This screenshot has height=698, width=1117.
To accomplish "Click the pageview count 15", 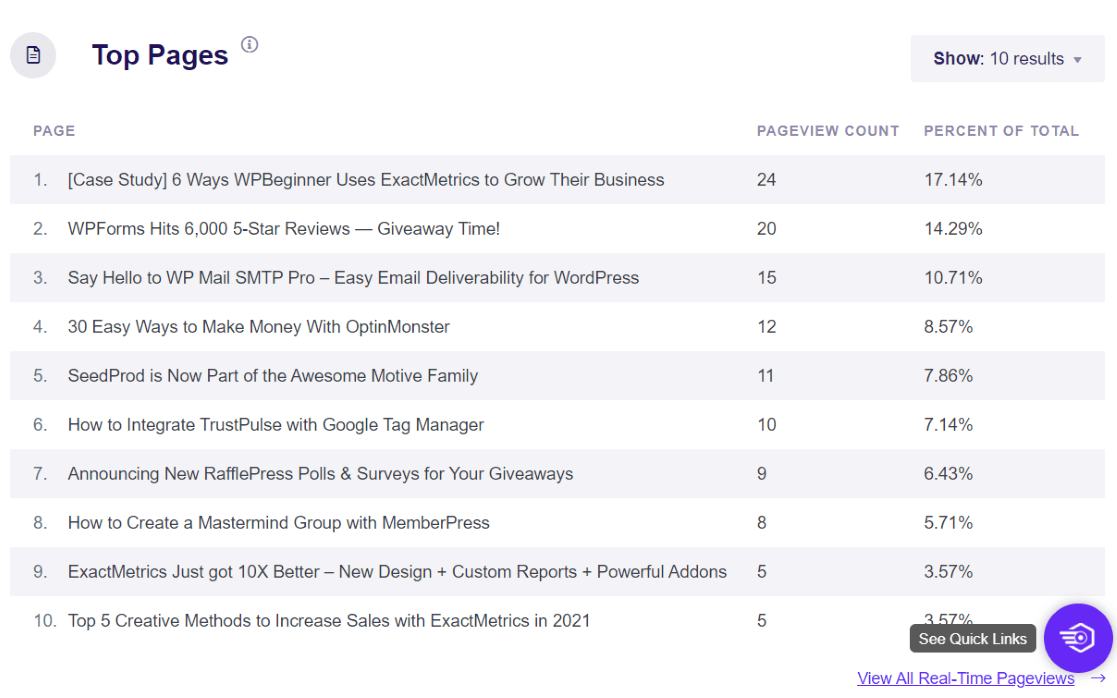I will [x=767, y=278].
